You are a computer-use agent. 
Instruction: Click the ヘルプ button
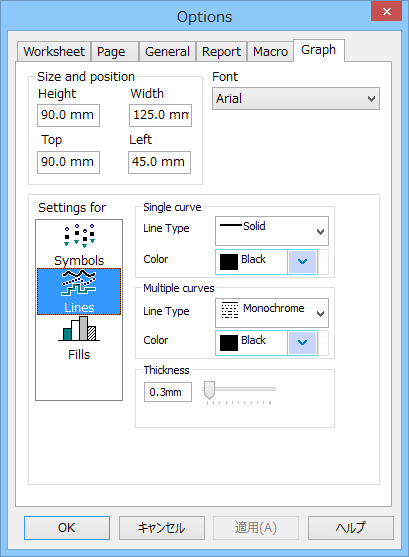pos(351,528)
